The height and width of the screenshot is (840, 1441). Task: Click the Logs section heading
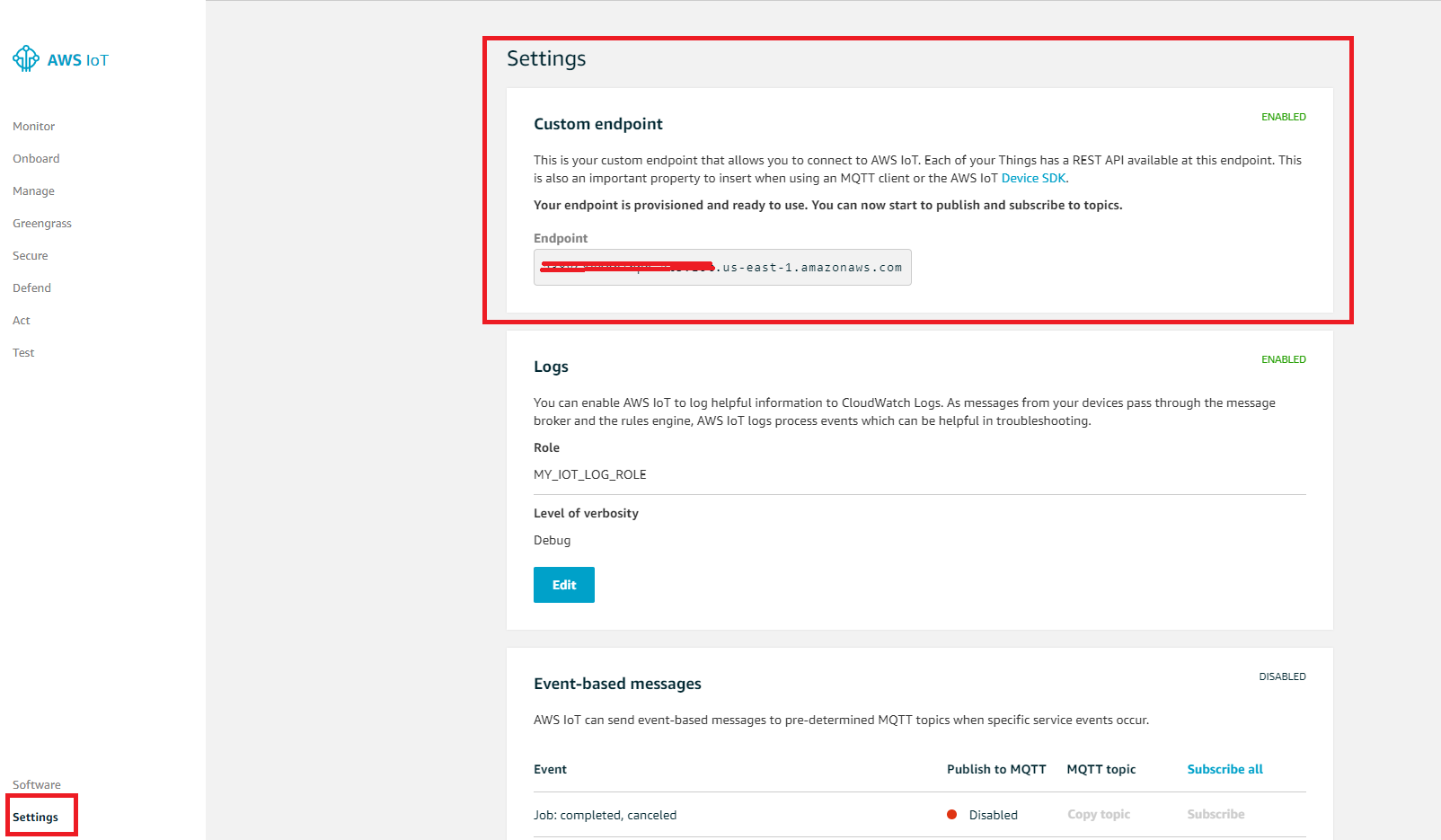(x=551, y=367)
